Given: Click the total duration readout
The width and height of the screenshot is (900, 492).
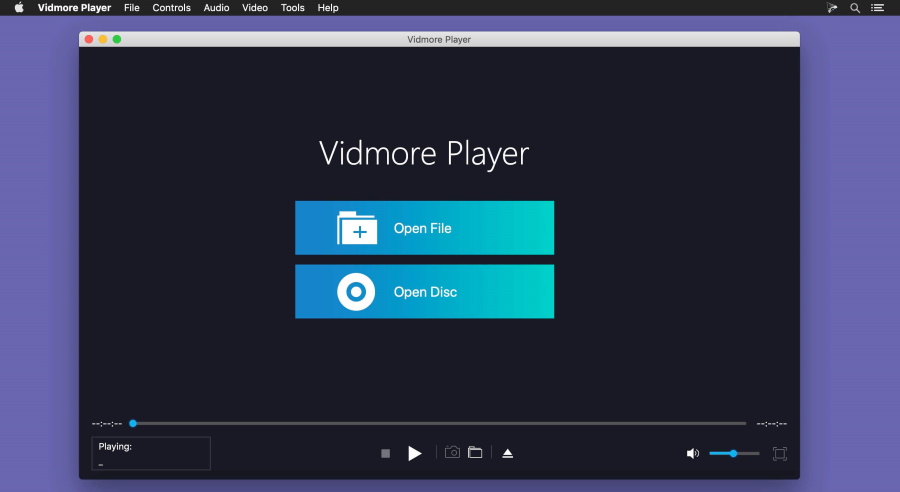Looking at the screenshot, I should tap(771, 424).
